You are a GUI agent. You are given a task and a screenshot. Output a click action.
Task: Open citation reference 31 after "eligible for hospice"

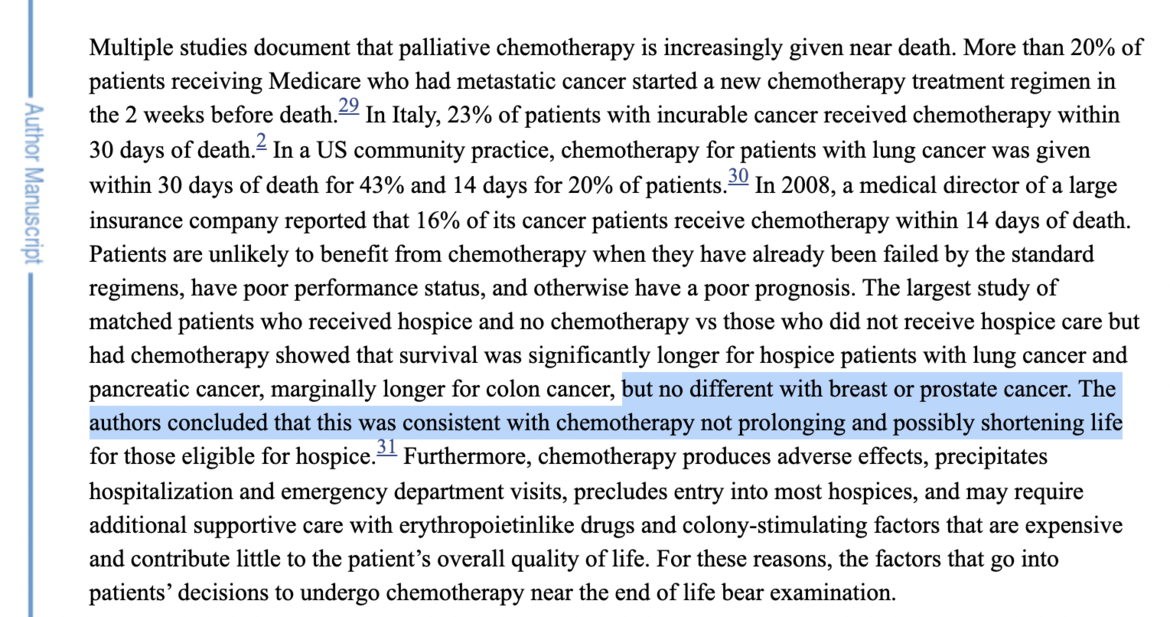(386, 450)
